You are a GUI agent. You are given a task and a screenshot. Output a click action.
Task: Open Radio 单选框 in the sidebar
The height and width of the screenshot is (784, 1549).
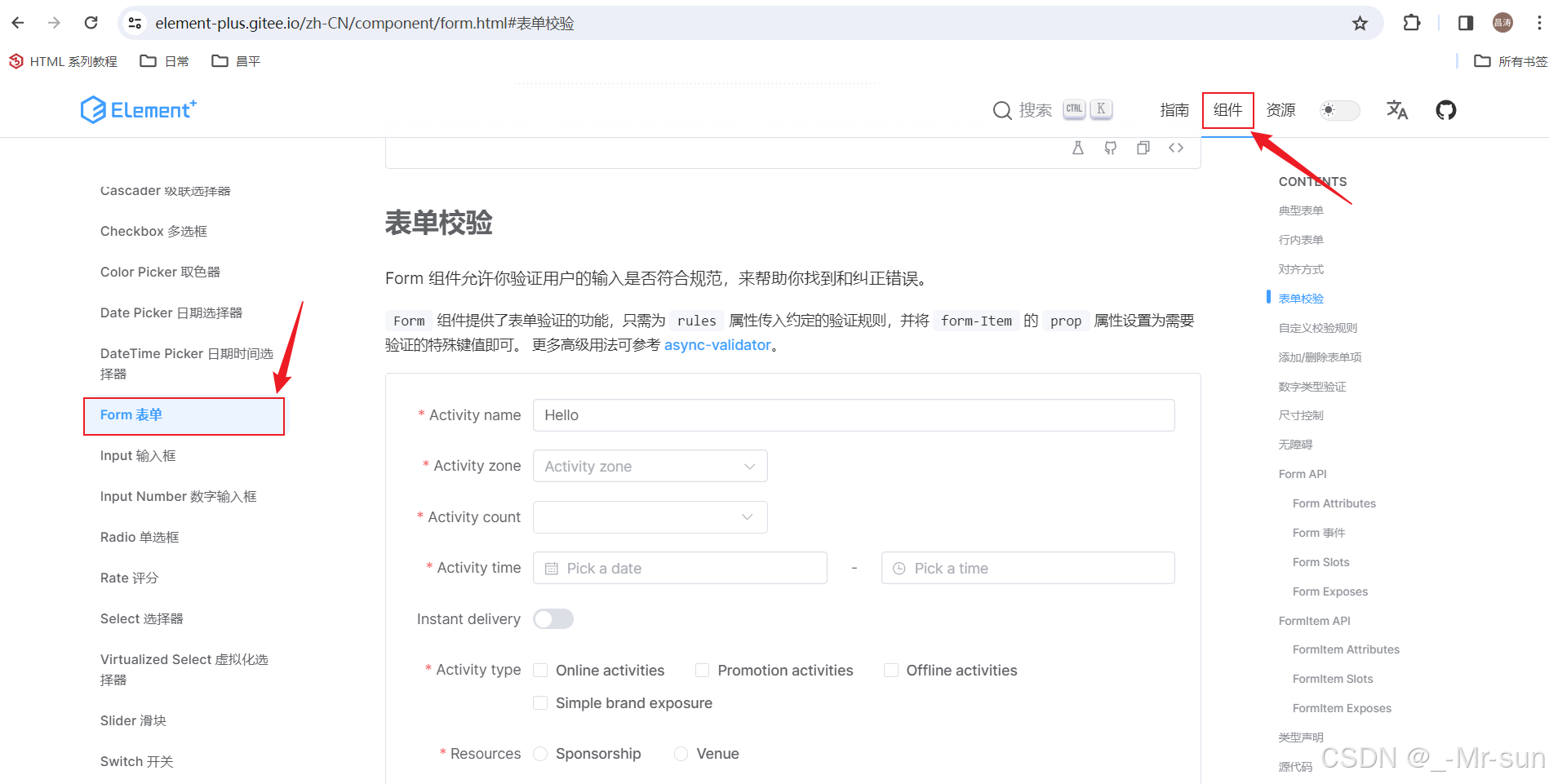click(x=140, y=538)
